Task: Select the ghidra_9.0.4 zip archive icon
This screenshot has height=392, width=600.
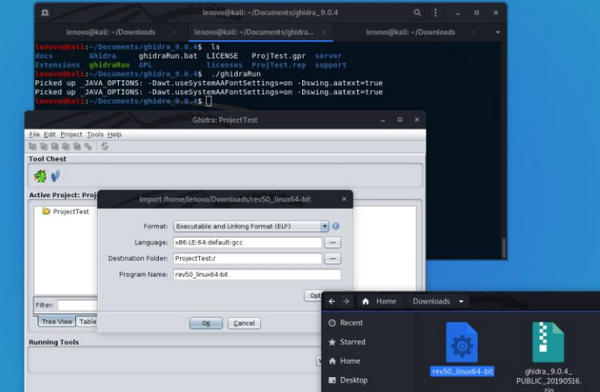Action: (x=548, y=342)
